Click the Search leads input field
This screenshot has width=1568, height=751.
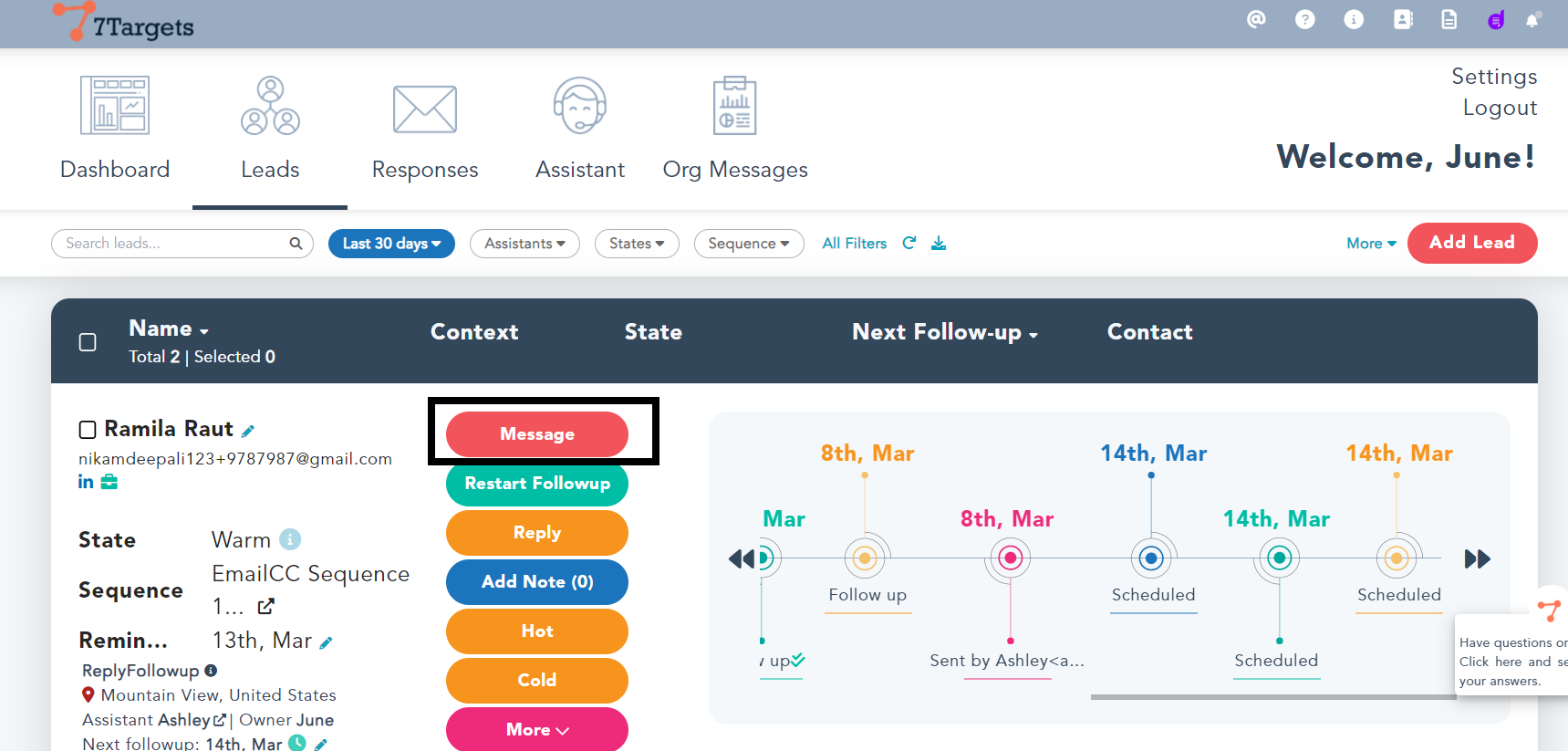tap(173, 244)
